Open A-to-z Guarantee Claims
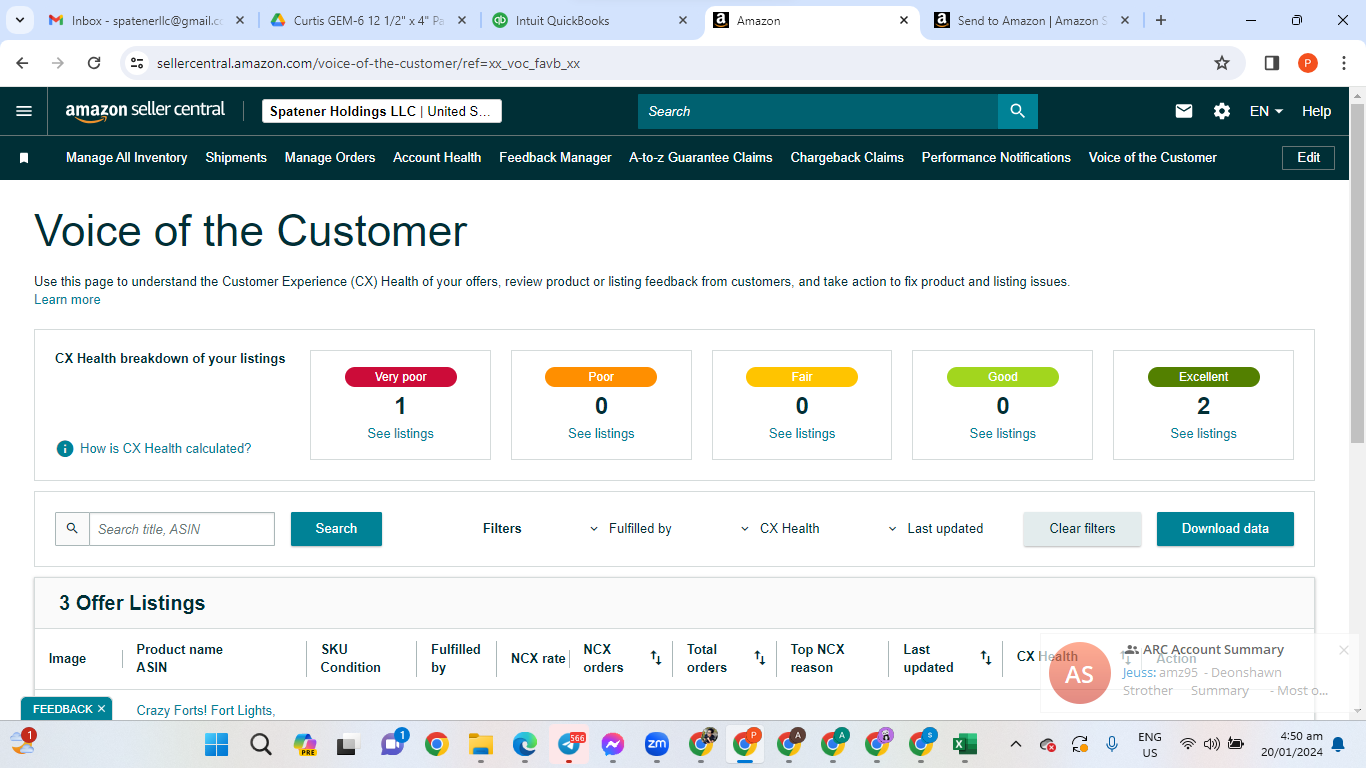Image resolution: width=1366 pixels, height=768 pixels. (701, 158)
